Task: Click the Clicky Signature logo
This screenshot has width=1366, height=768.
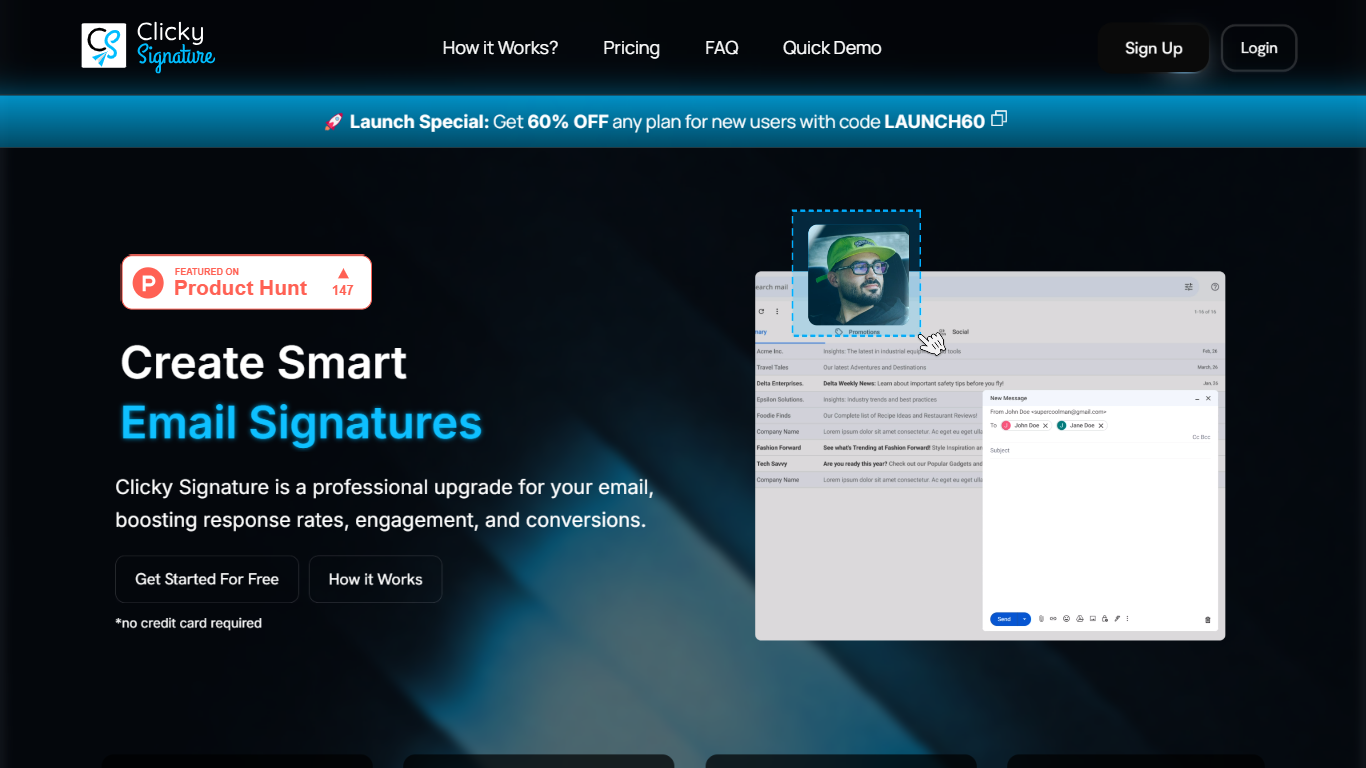Action: 148,47
